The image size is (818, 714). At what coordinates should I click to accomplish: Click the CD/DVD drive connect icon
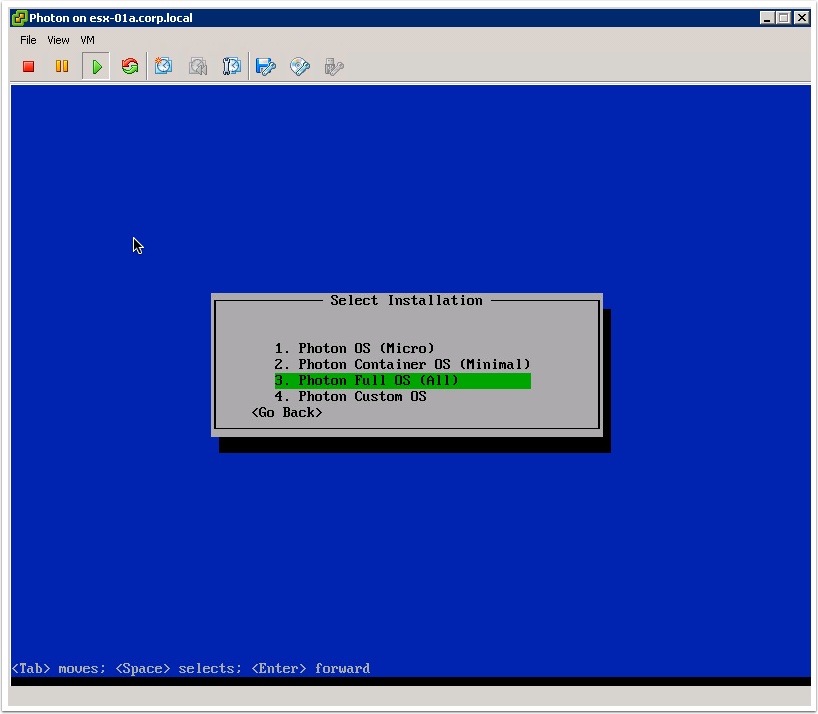(300, 67)
